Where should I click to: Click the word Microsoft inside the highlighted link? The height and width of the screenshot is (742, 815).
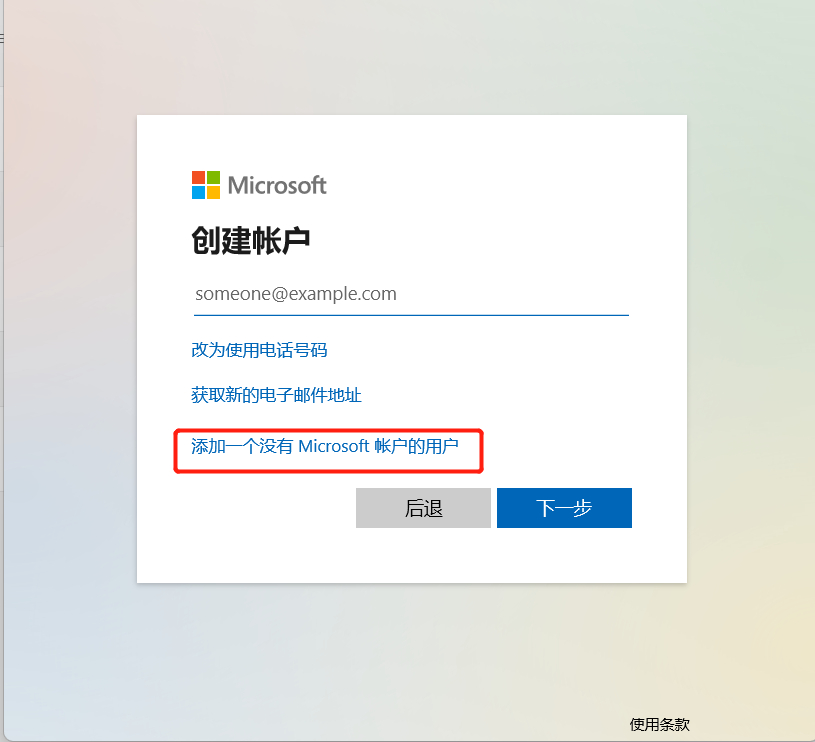(x=334, y=446)
